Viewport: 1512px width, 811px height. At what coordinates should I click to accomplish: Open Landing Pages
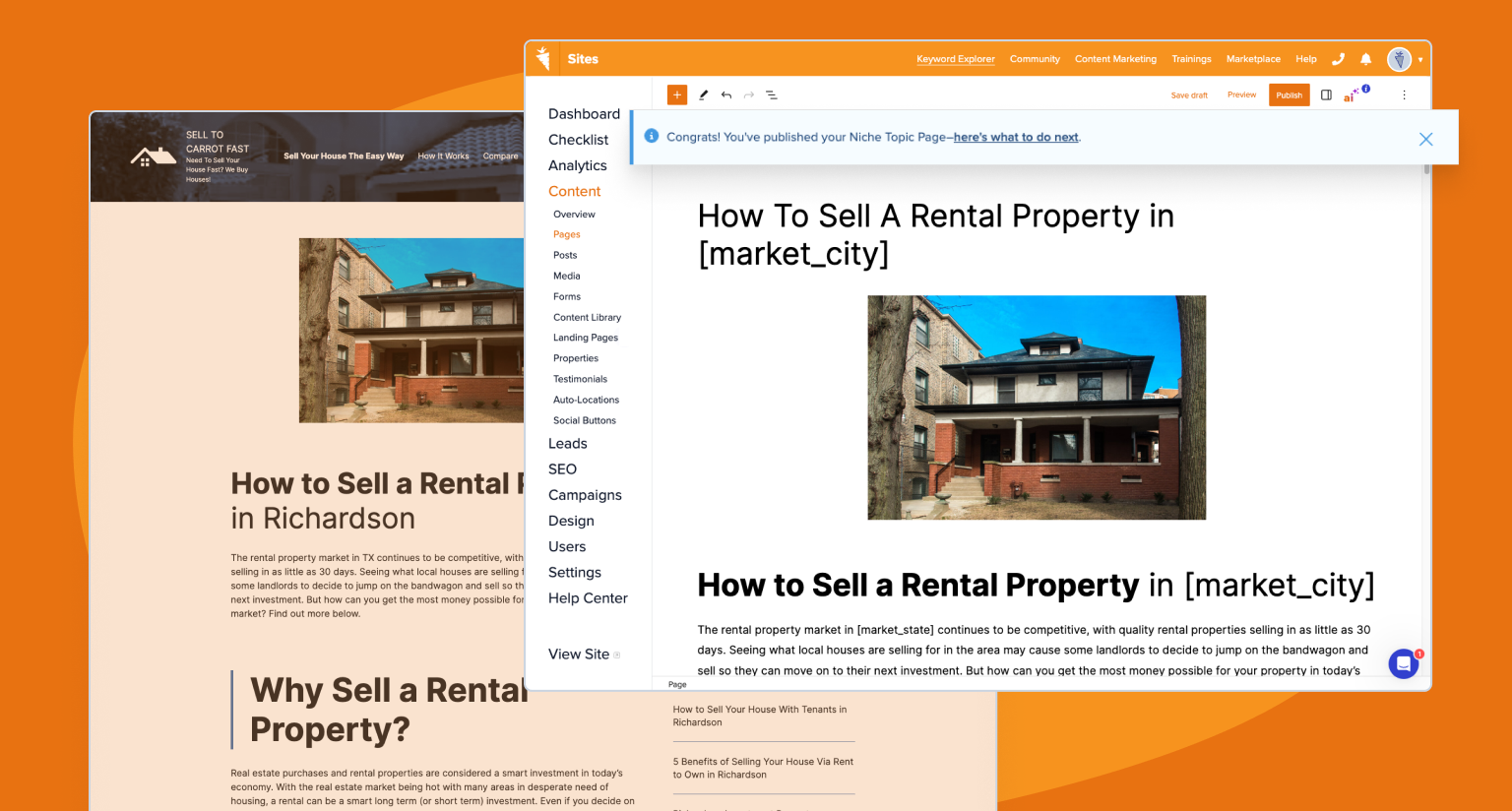(585, 338)
